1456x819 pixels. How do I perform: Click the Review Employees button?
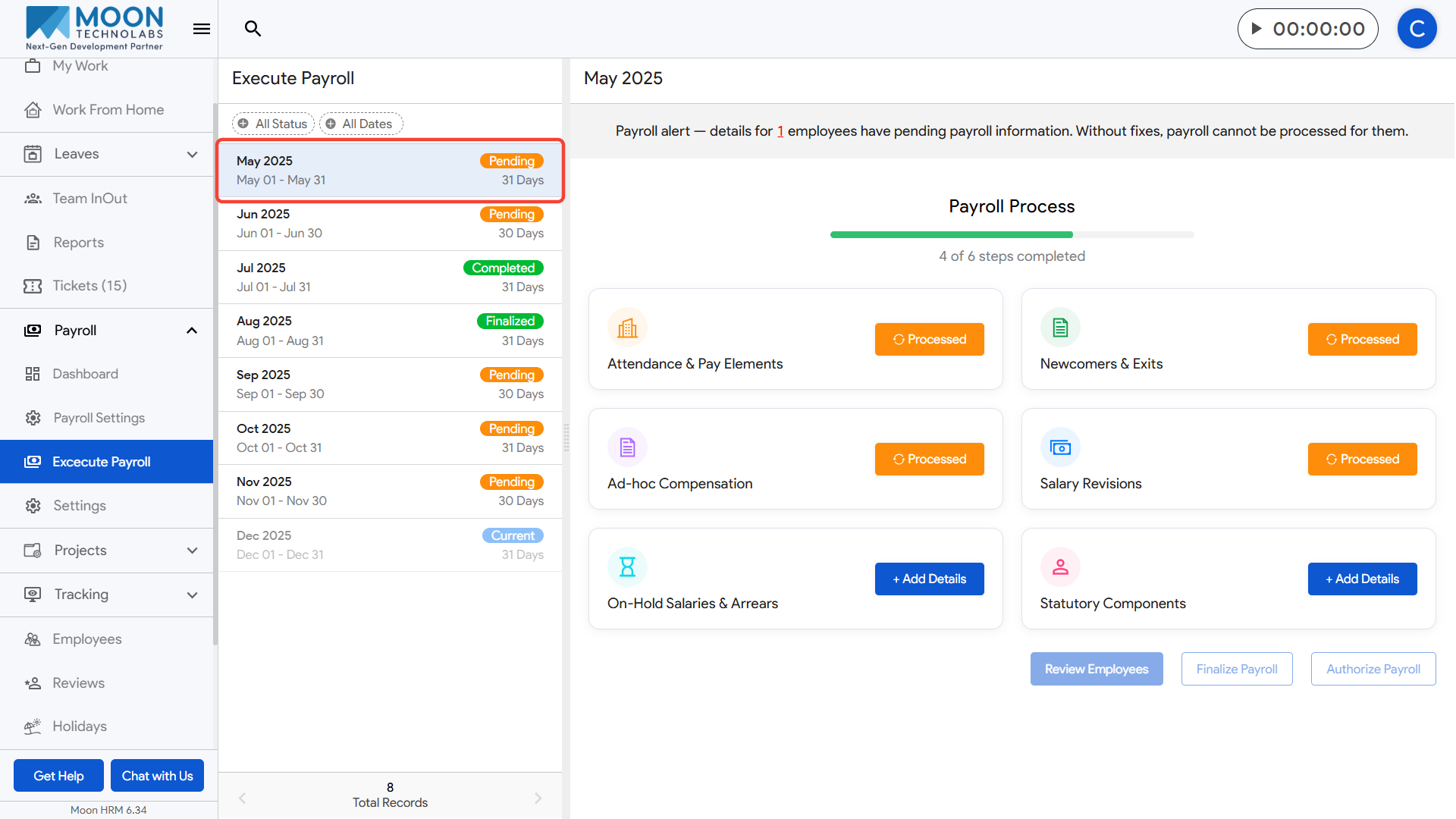[1096, 669]
